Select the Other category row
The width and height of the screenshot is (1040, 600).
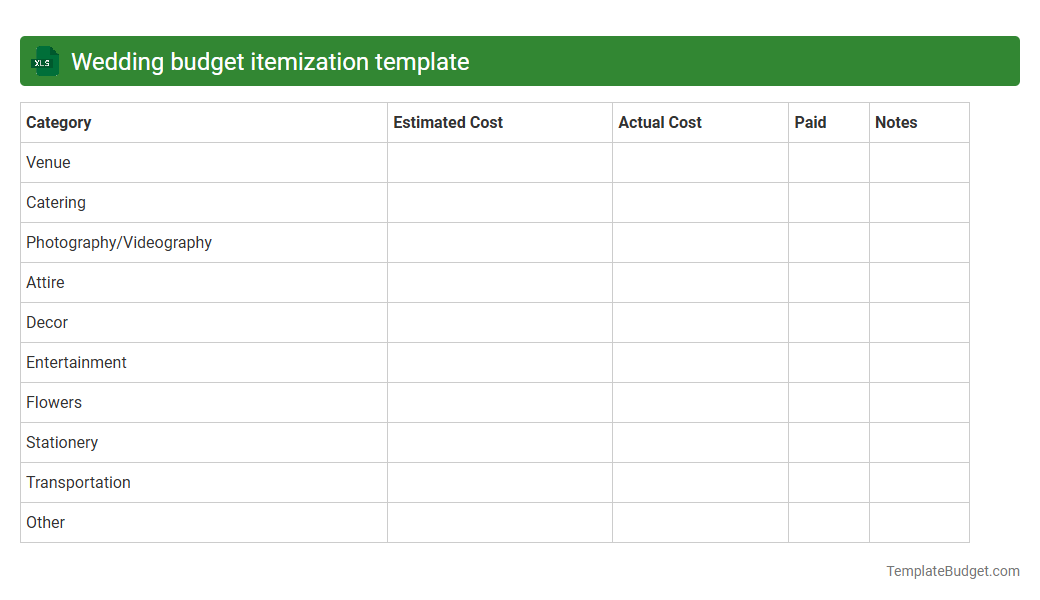pos(45,522)
